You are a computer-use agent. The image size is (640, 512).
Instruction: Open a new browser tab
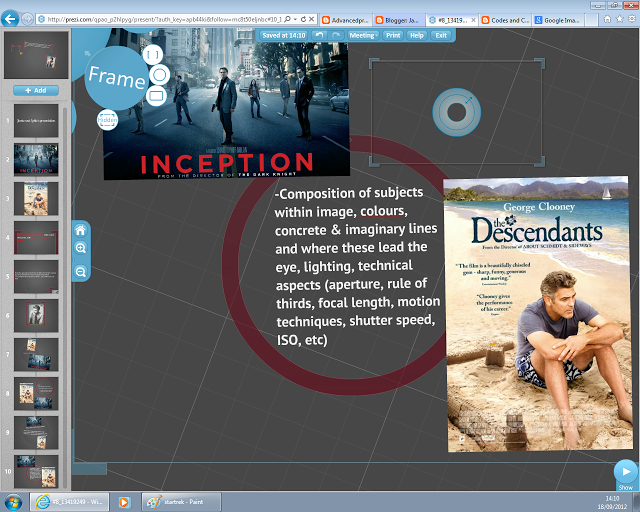[x=591, y=20]
